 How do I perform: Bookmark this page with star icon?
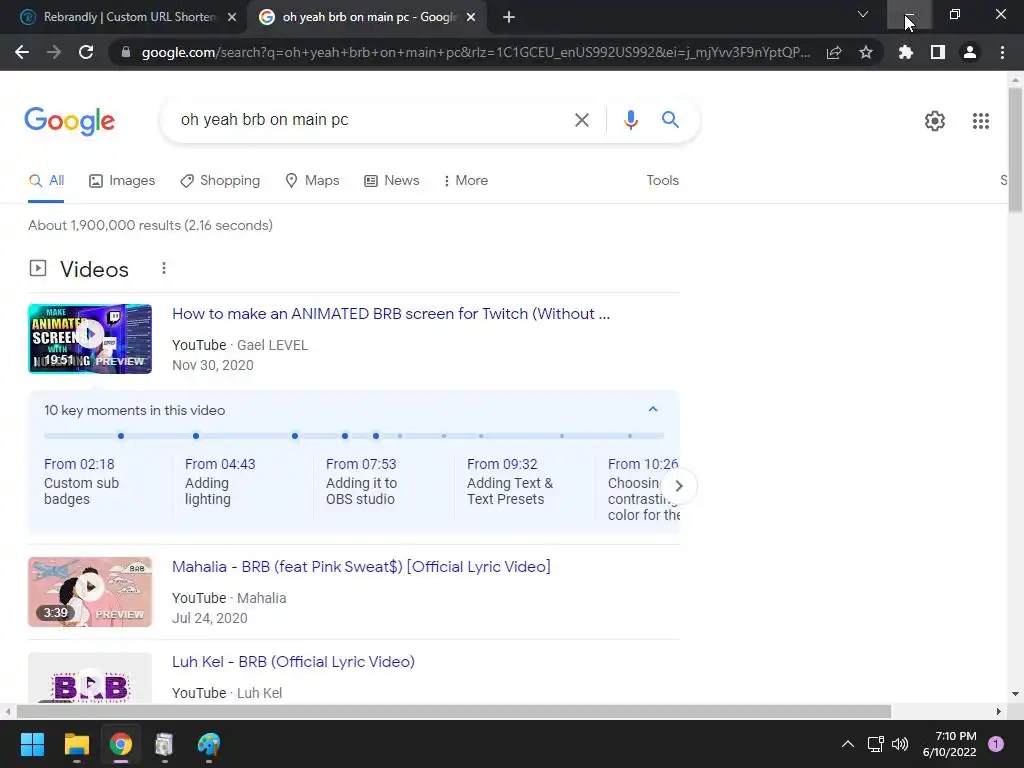pos(866,52)
